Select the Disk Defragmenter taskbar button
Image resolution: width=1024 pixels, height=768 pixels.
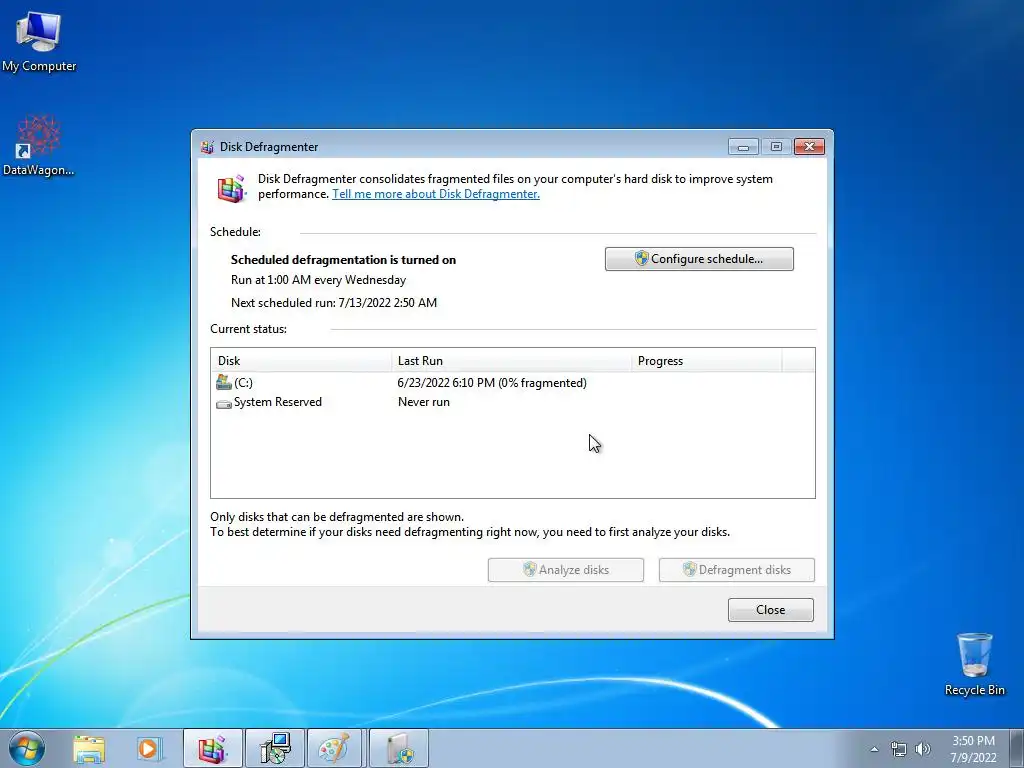(x=212, y=748)
